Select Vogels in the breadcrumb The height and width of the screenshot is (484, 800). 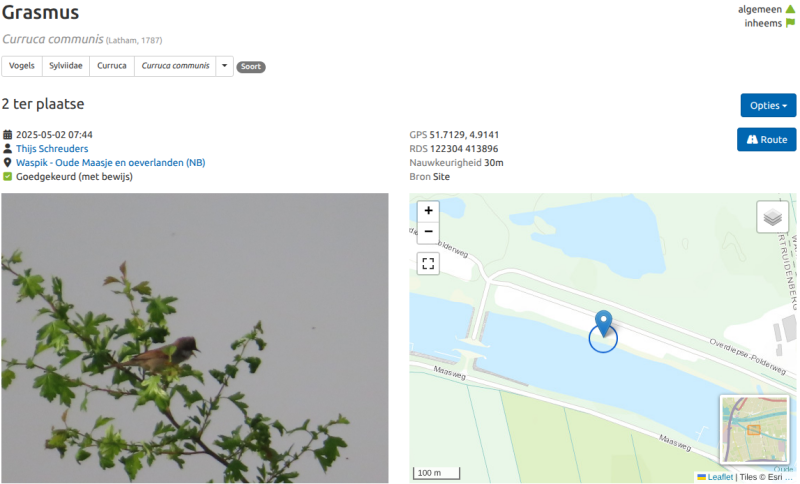pos(22,66)
